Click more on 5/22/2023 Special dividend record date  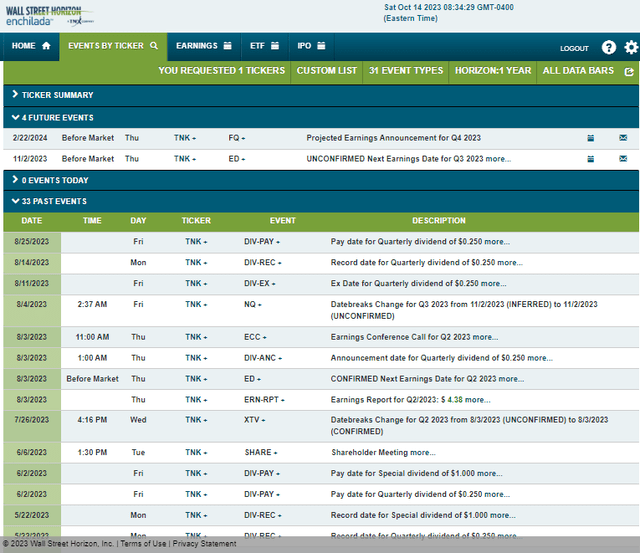(x=503, y=515)
